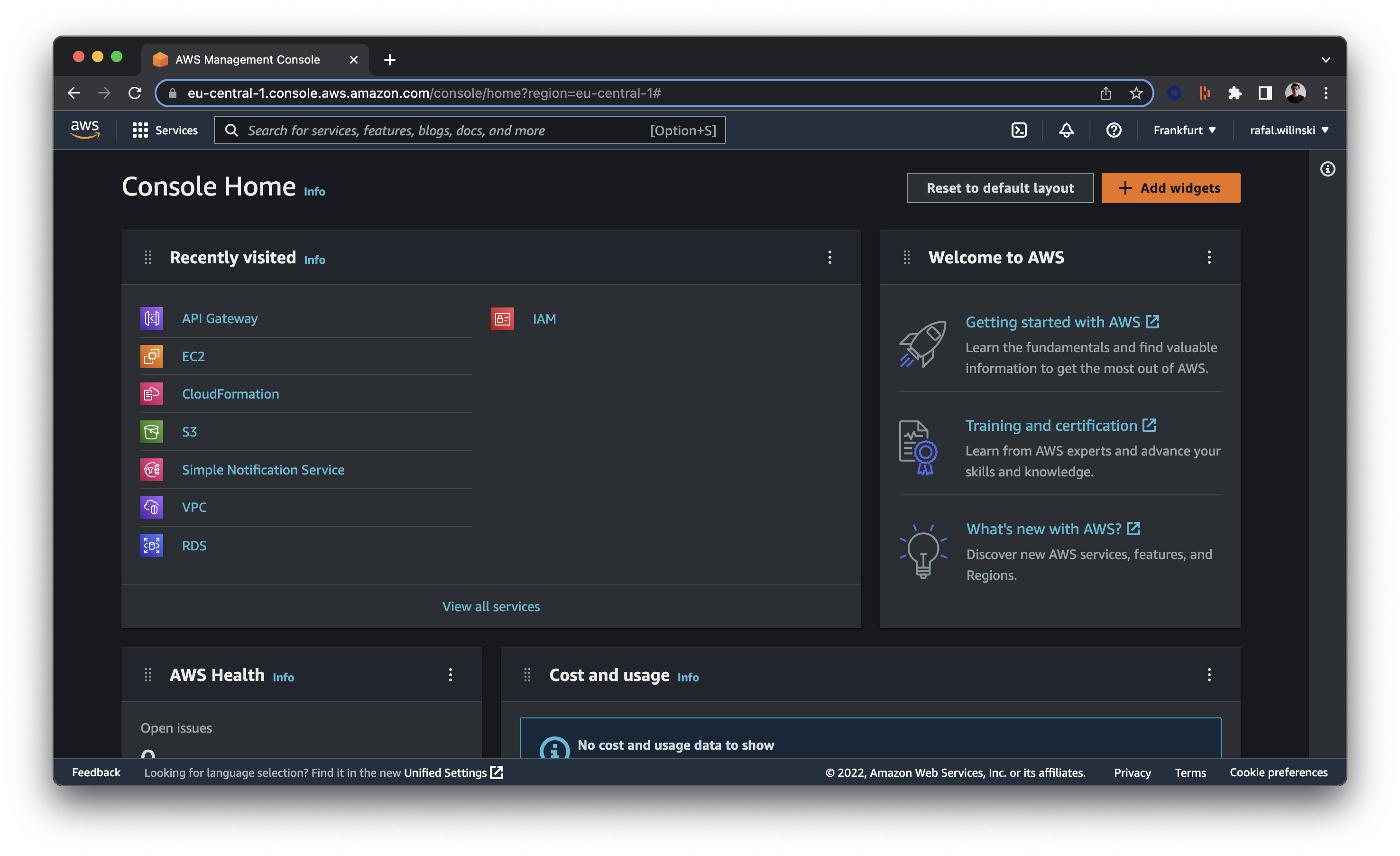
Task: Open Cookie preferences
Action: (x=1279, y=772)
